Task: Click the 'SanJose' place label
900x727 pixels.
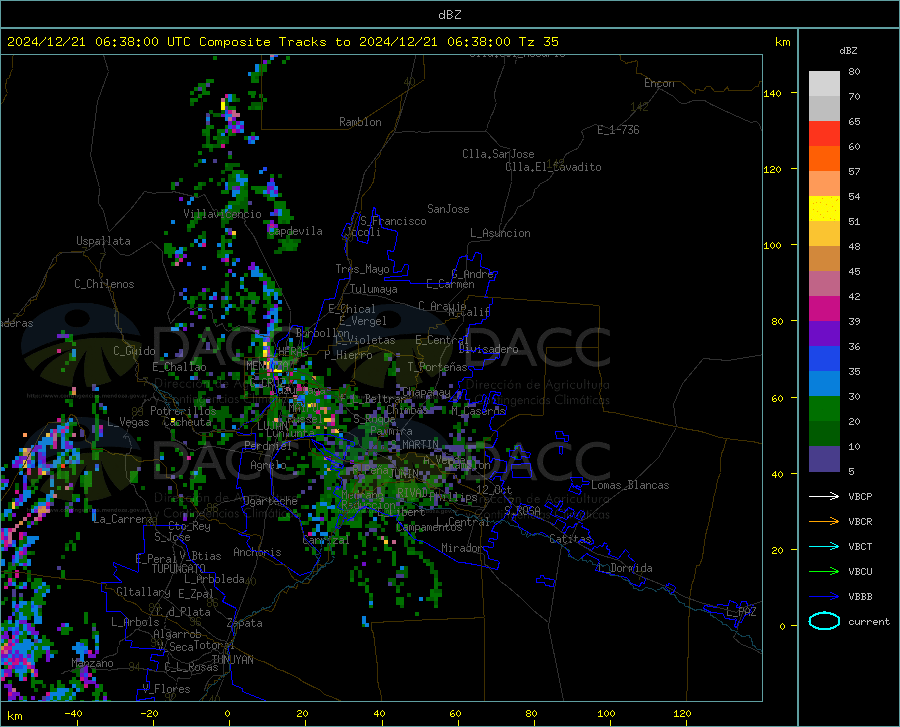Action: coord(448,209)
